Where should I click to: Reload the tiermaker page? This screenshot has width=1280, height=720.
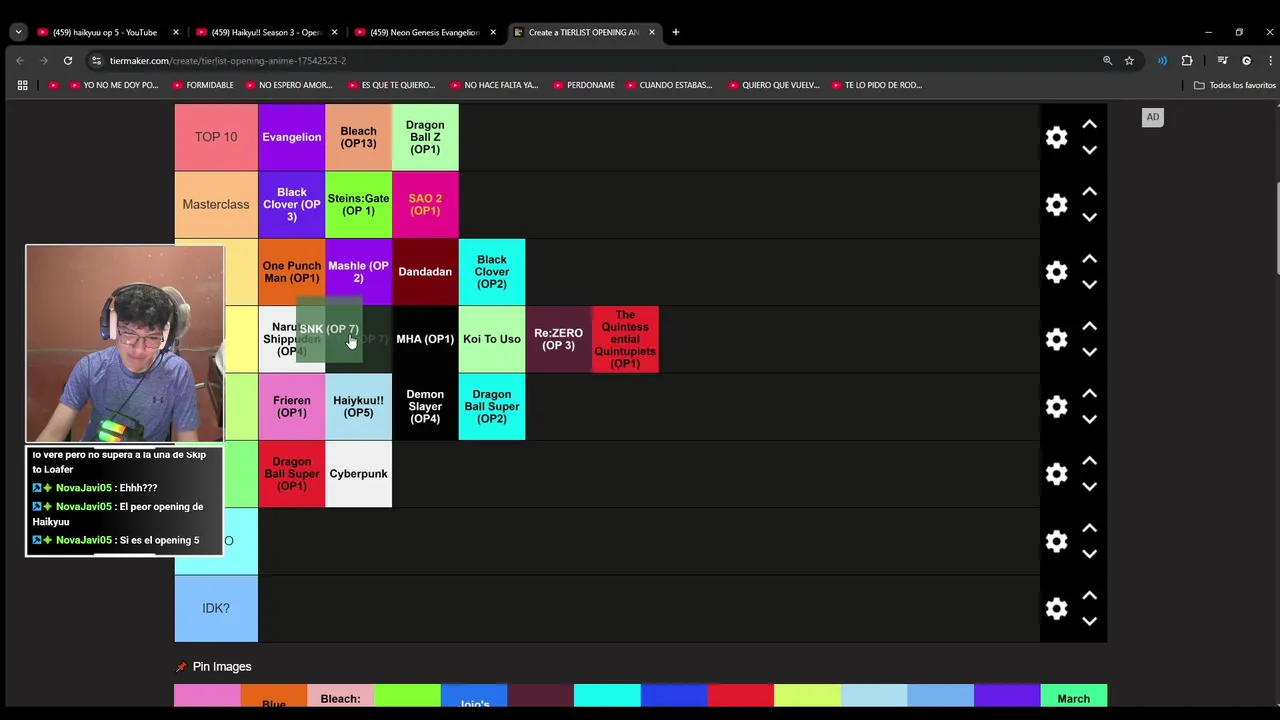pos(68,60)
